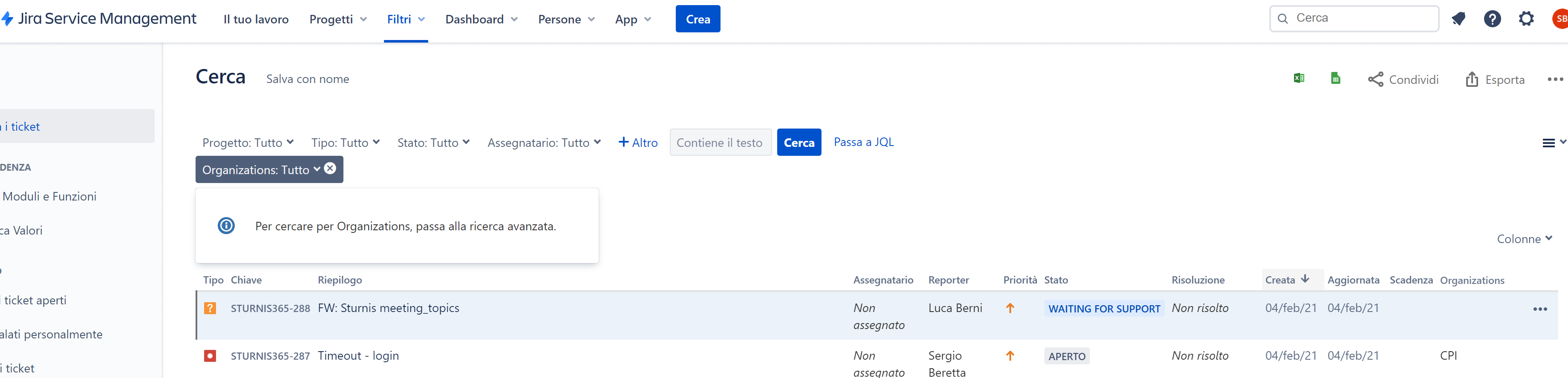Open the help question mark icon
The width and height of the screenshot is (1568, 378).
(x=1493, y=19)
